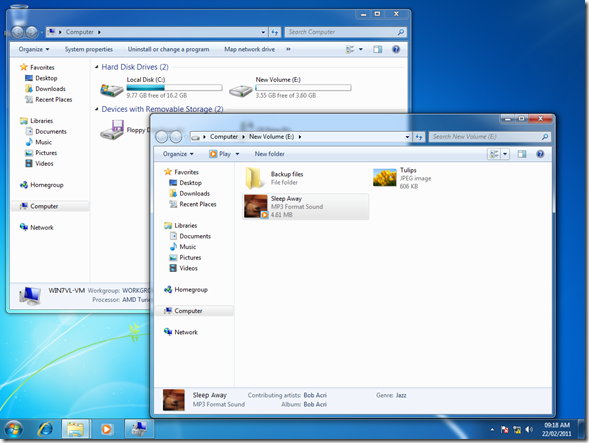Click the Help icon in New Volume window toolbar
The width and height of the screenshot is (589, 443).
tap(540, 154)
